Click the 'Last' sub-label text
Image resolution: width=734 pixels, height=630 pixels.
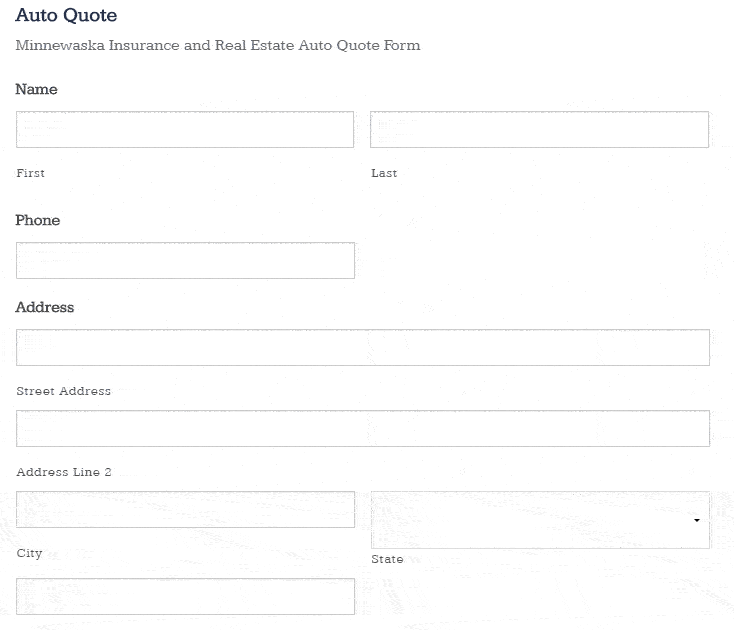pyautogui.click(x=384, y=173)
